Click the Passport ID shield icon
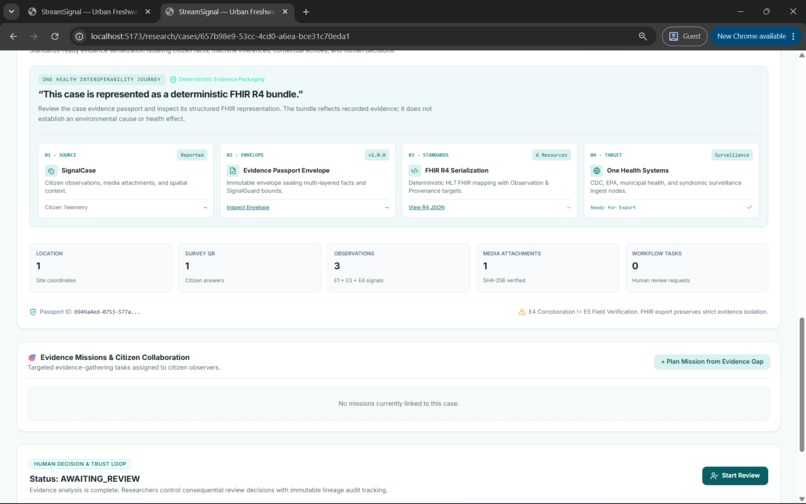The width and height of the screenshot is (806, 504). 33,312
